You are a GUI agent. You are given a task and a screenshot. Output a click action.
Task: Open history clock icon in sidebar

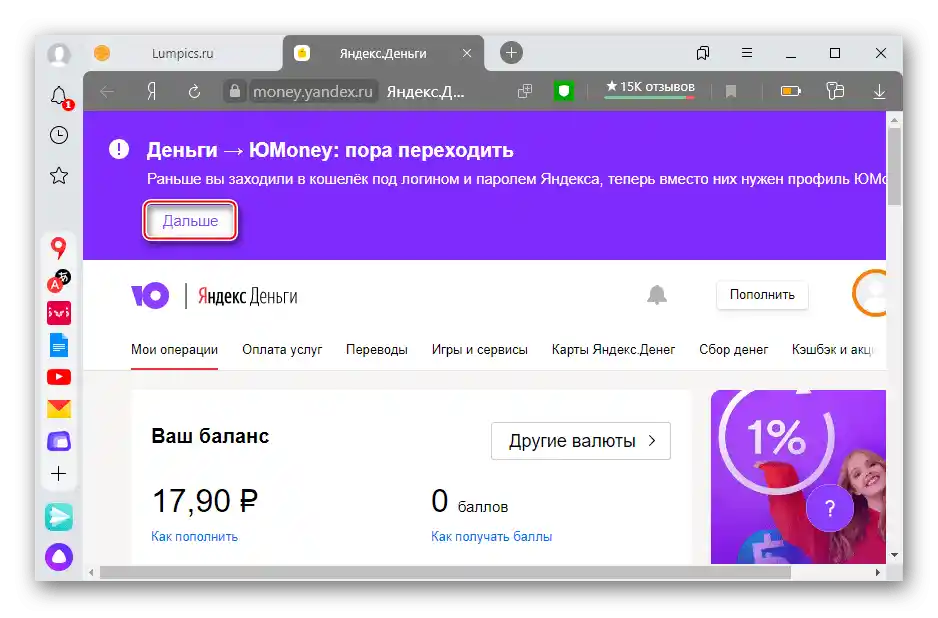coord(59,135)
